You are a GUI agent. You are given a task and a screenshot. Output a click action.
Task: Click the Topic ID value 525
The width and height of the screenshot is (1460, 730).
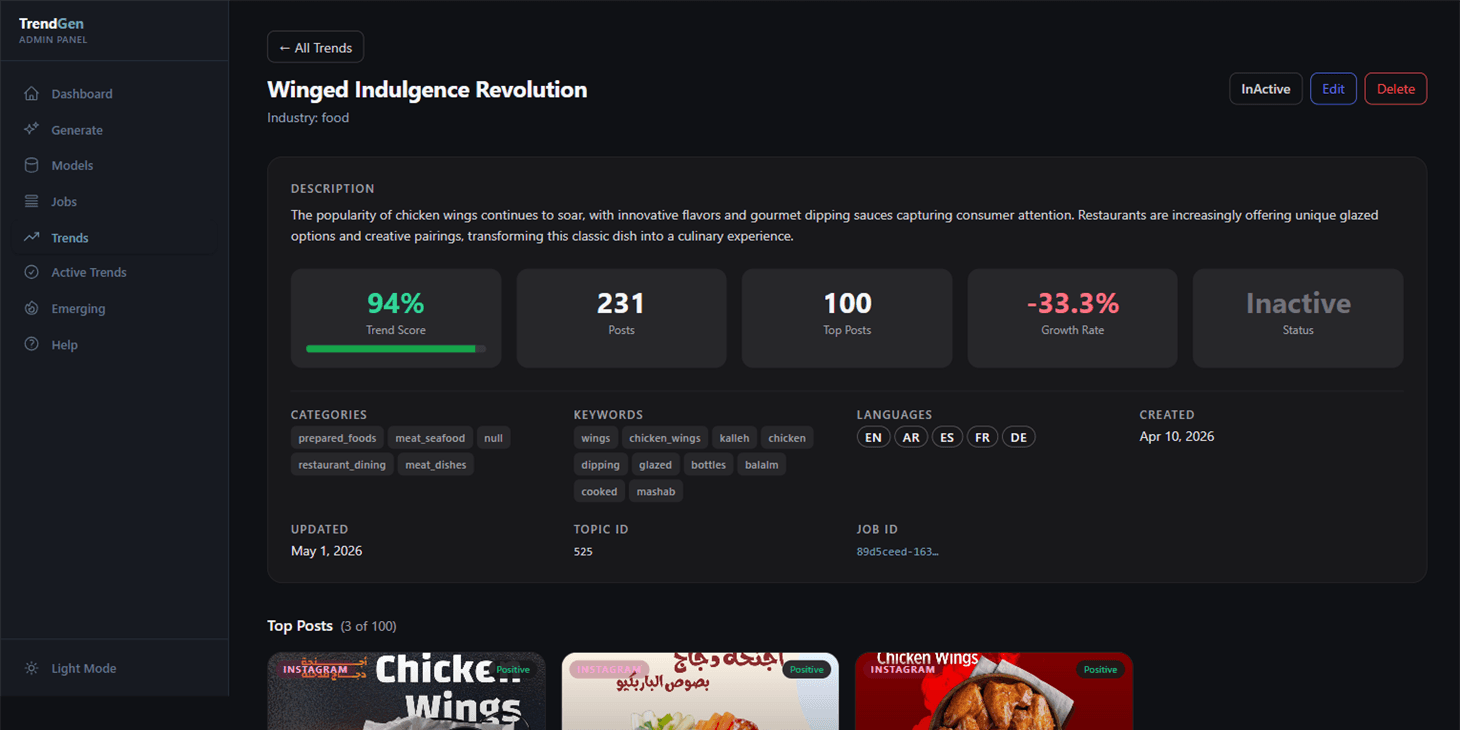tap(583, 551)
